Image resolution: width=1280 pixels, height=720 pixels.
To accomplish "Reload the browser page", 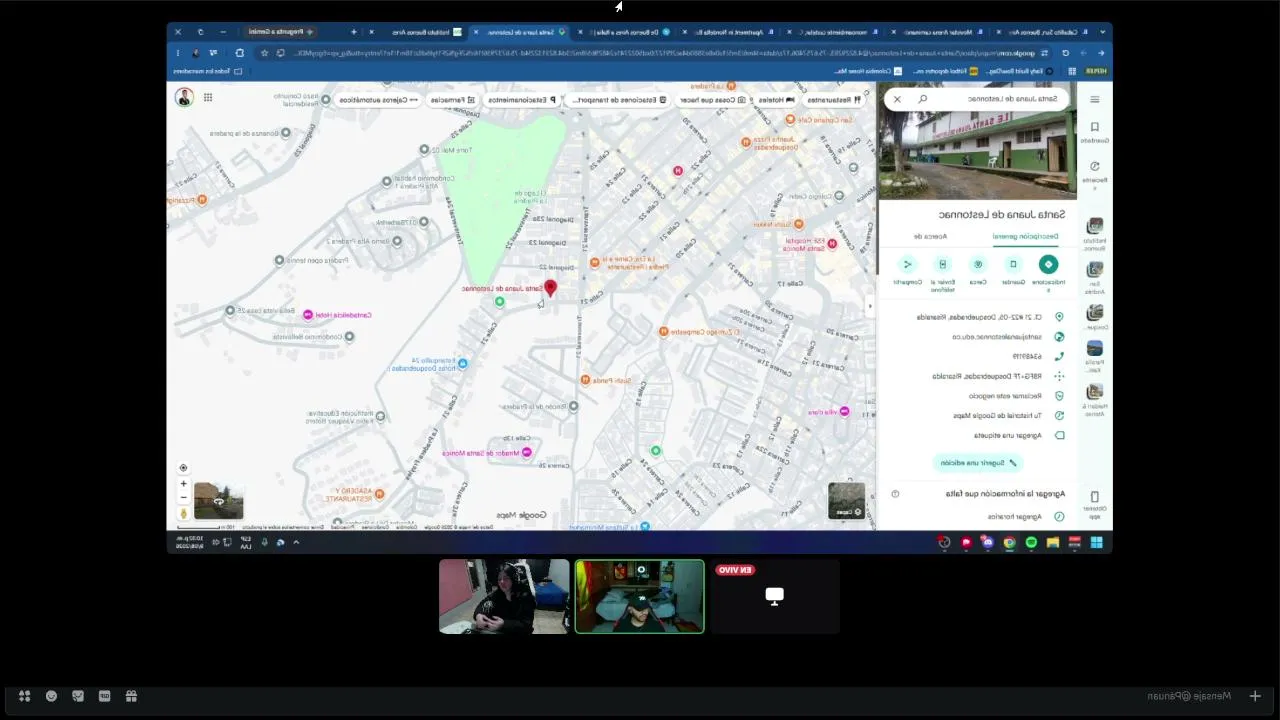I will pyautogui.click(x=1065, y=53).
